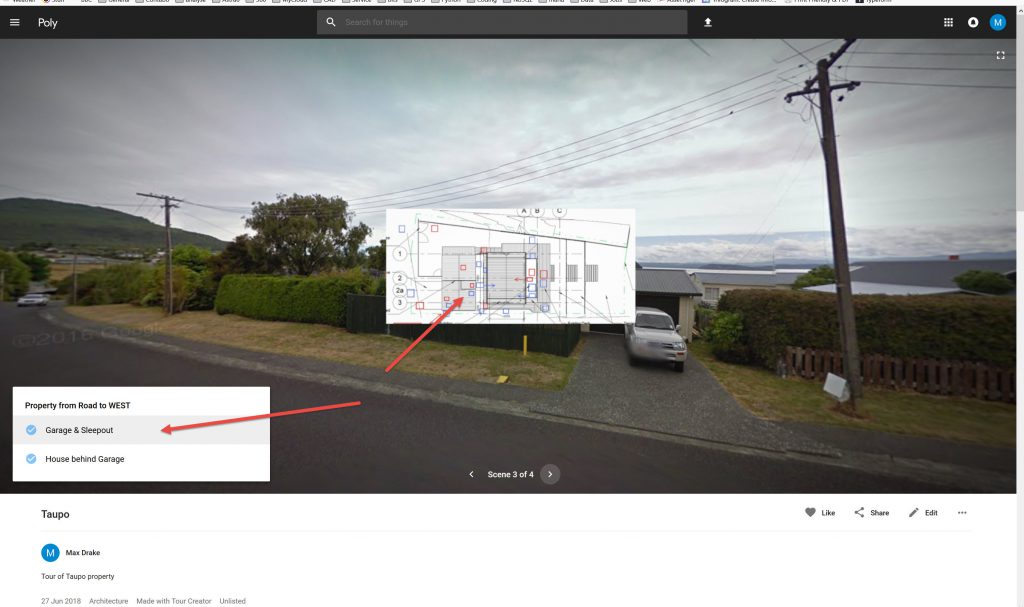The height and width of the screenshot is (607, 1024).
Task: Go to the previous scene arrow
Action: click(472, 474)
